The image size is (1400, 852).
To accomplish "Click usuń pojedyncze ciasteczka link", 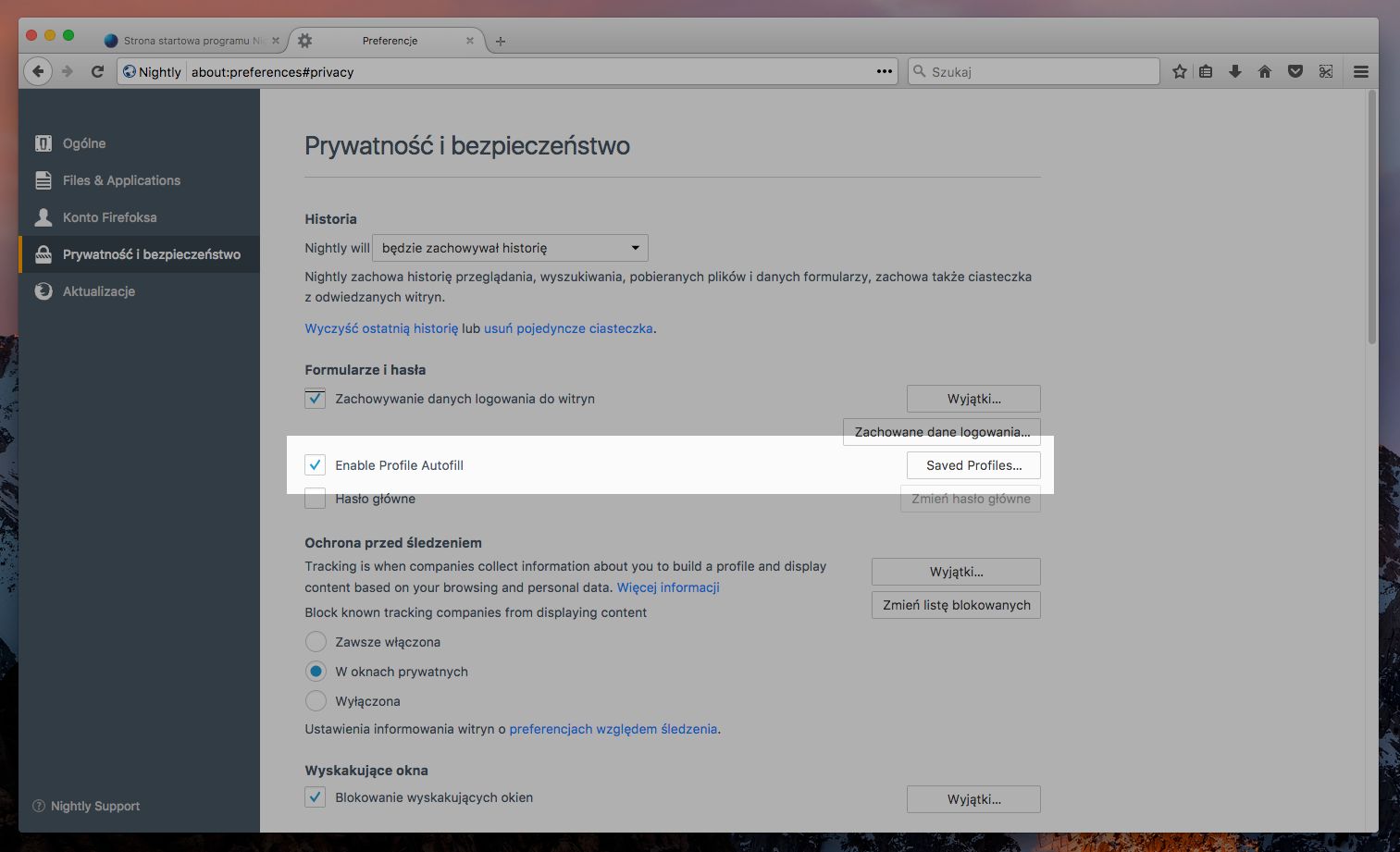I will 568,328.
